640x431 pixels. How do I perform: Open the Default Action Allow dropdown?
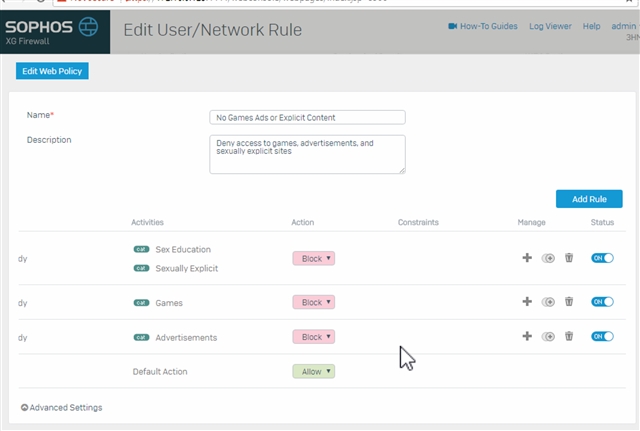[313, 371]
